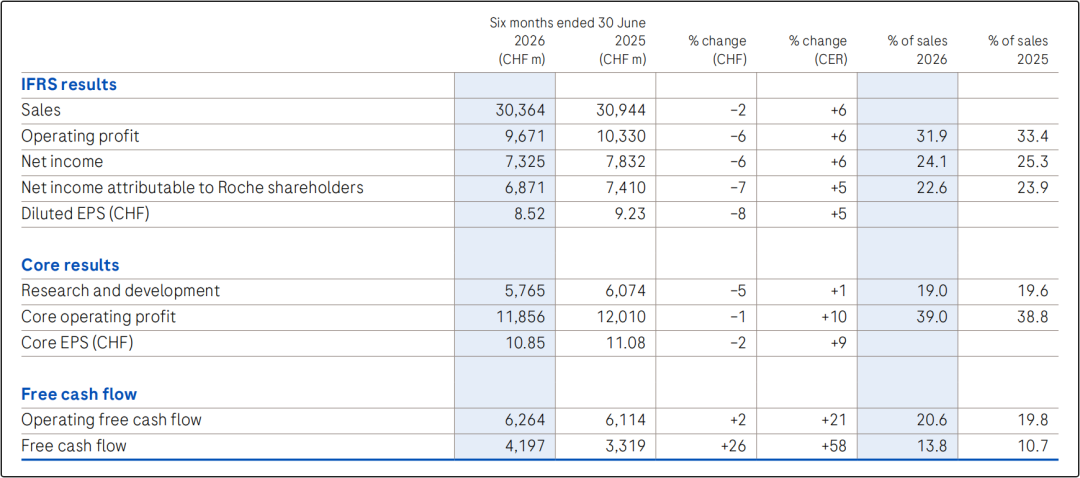
Task: Click Core EPS 2025 value 11.08
Action: 625,342
